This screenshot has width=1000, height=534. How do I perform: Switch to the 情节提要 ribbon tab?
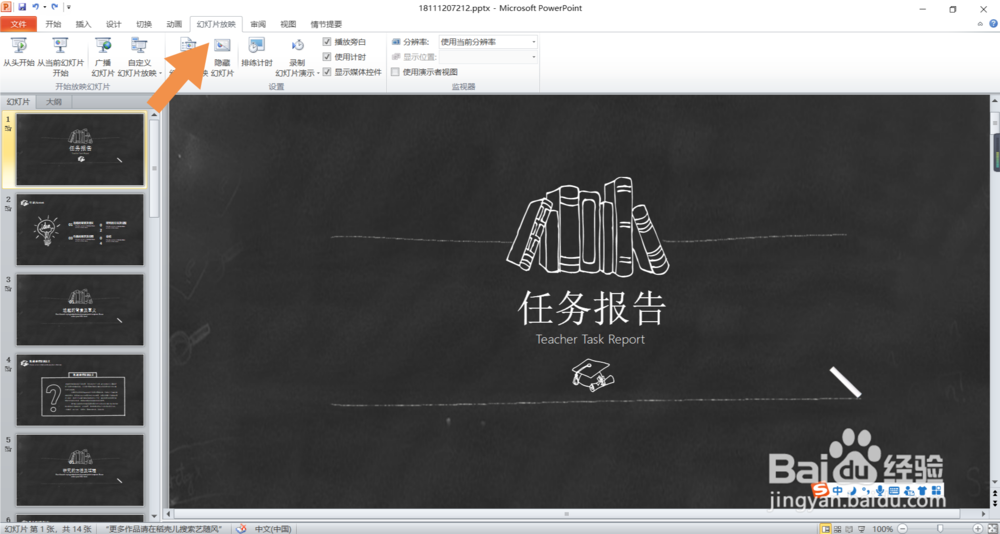click(x=326, y=24)
